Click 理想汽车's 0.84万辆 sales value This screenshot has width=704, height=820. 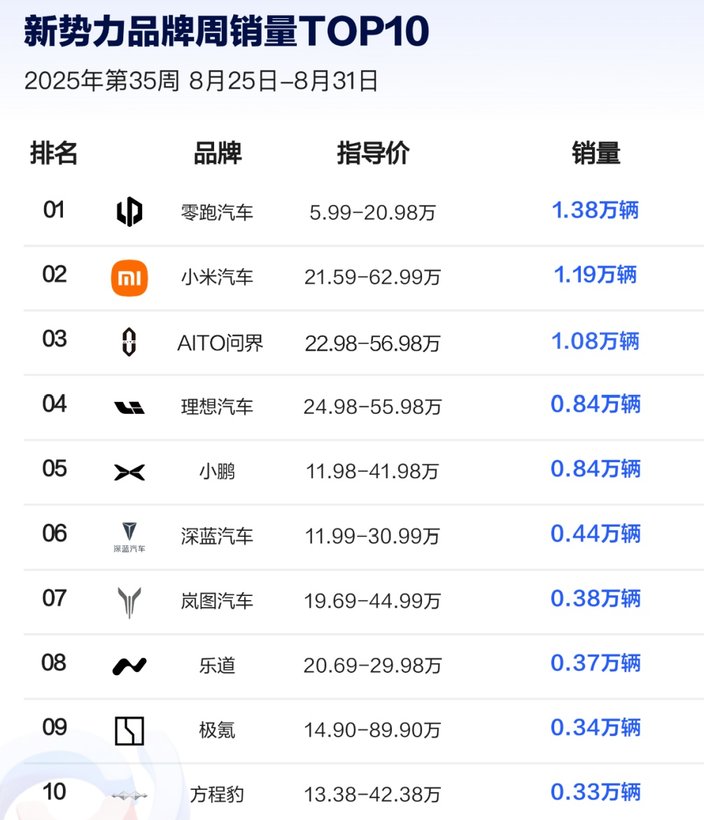595,405
